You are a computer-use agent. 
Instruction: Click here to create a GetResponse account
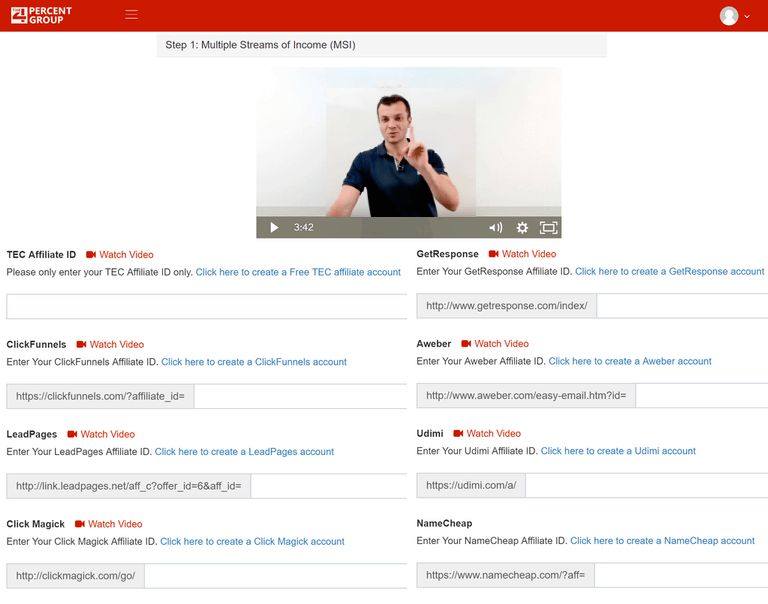click(670, 271)
